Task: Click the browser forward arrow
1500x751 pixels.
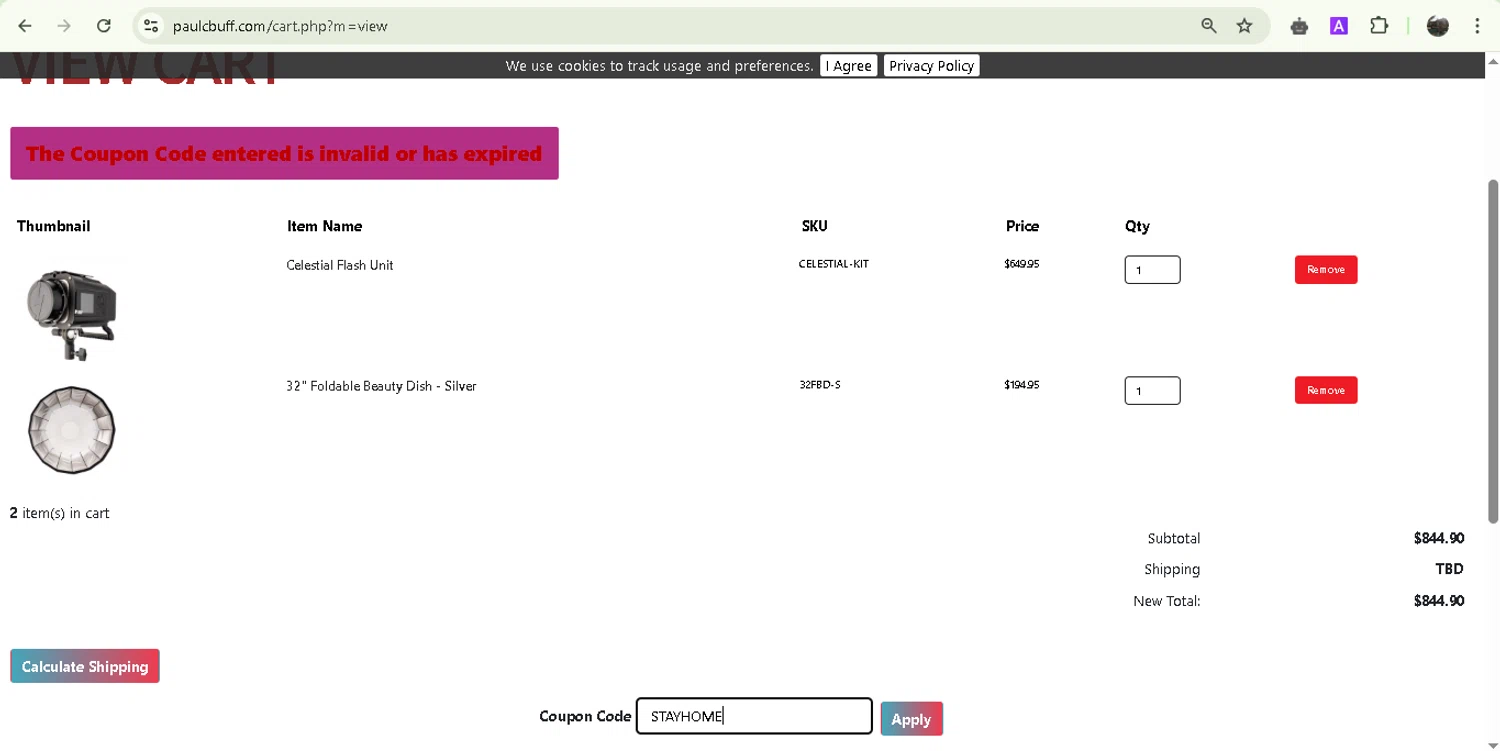Action: (64, 26)
